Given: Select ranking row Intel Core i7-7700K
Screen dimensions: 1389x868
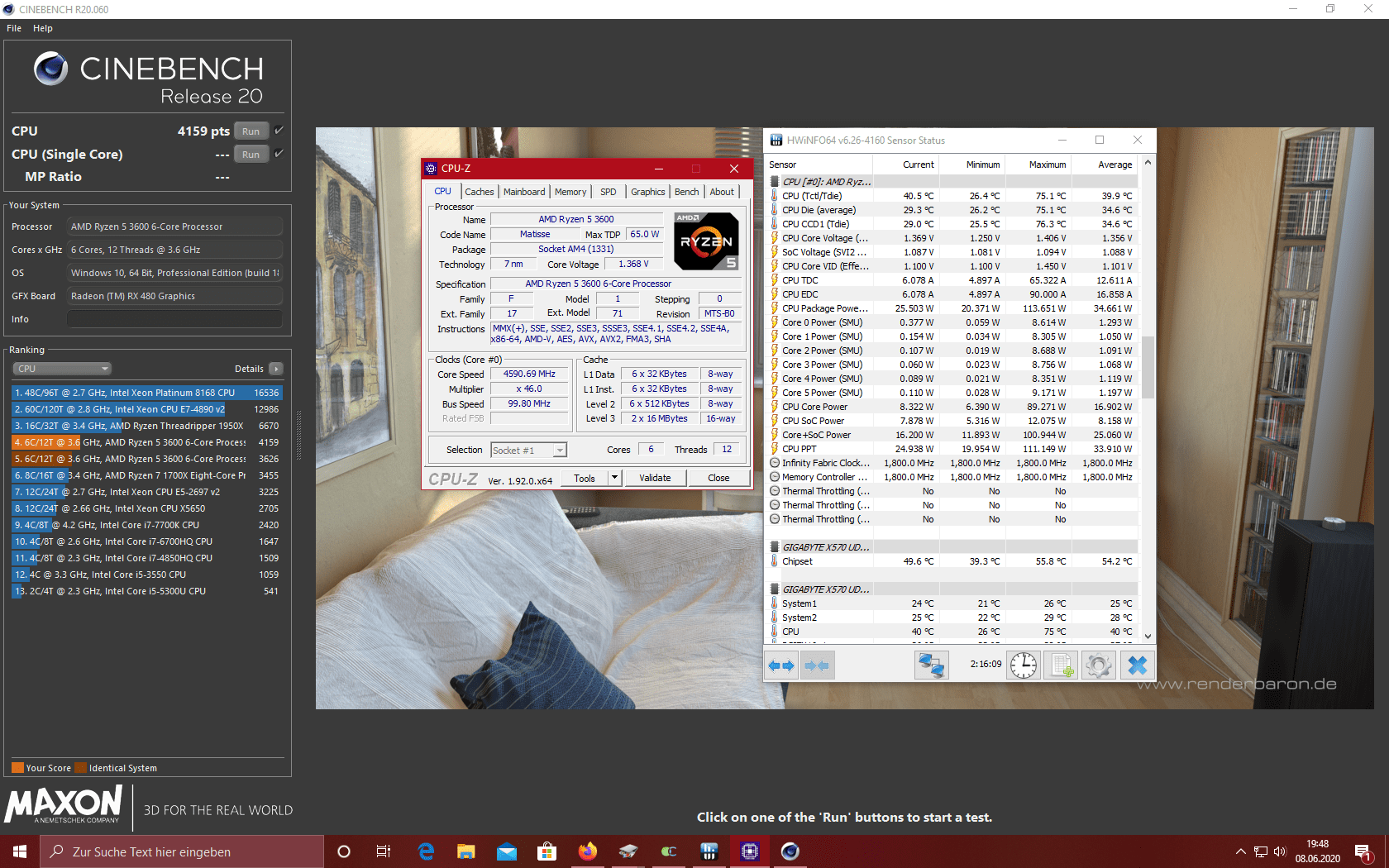Looking at the screenshot, I should click(146, 525).
